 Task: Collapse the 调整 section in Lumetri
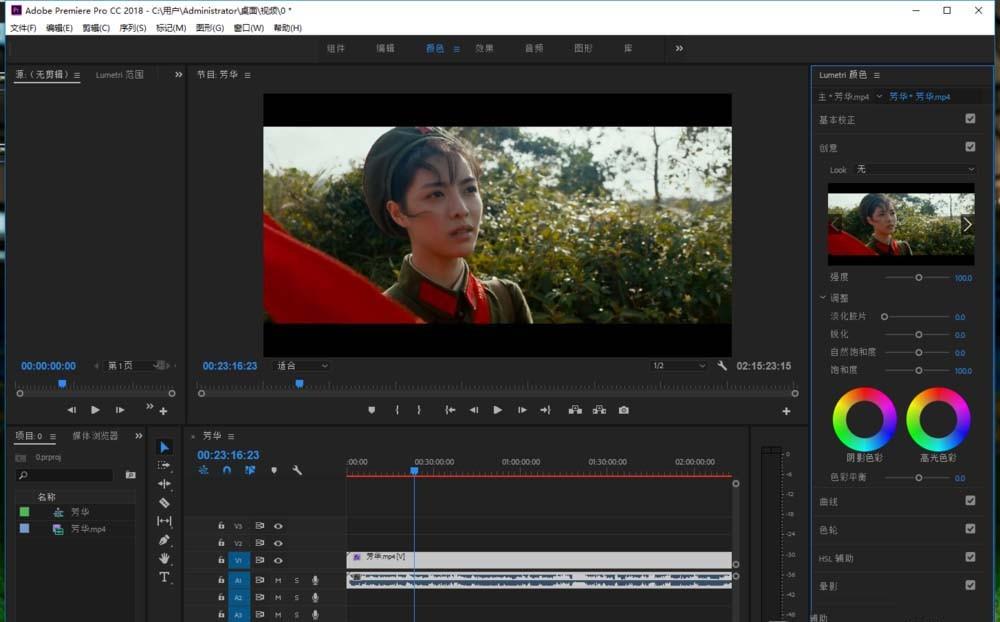(x=823, y=297)
